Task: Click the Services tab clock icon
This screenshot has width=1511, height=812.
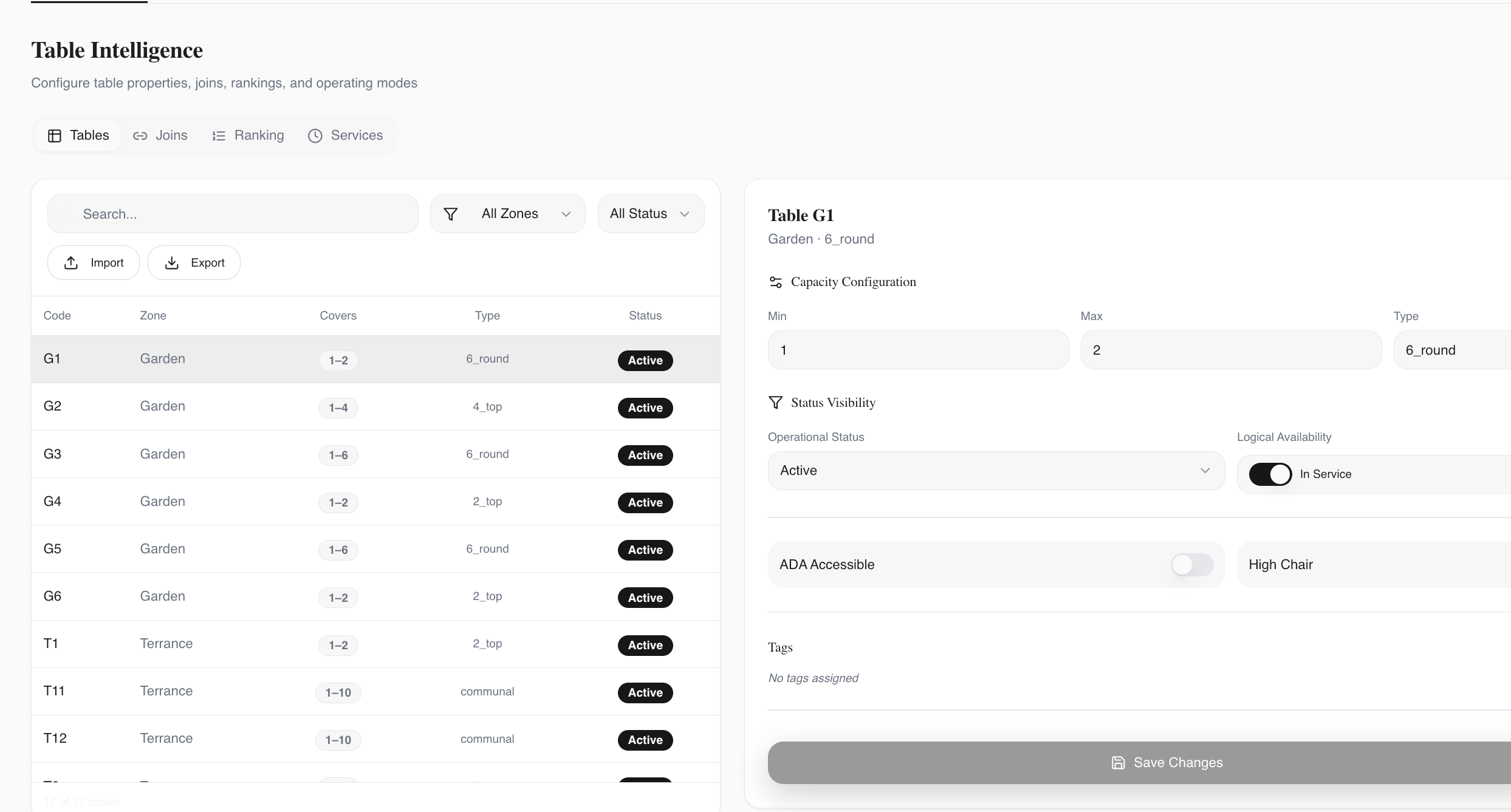Action: pyautogui.click(x=315, y=135)
